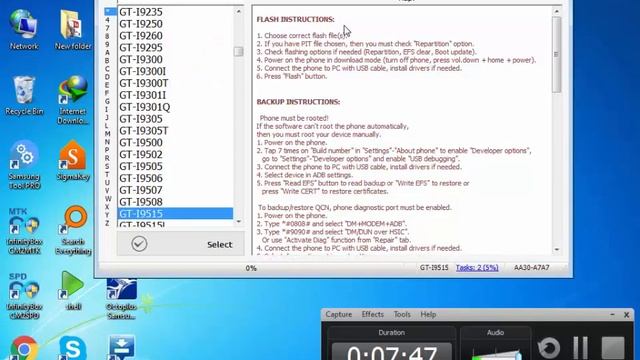Click the 0% progress bar

pyautogui.click(x=251, y=268)
